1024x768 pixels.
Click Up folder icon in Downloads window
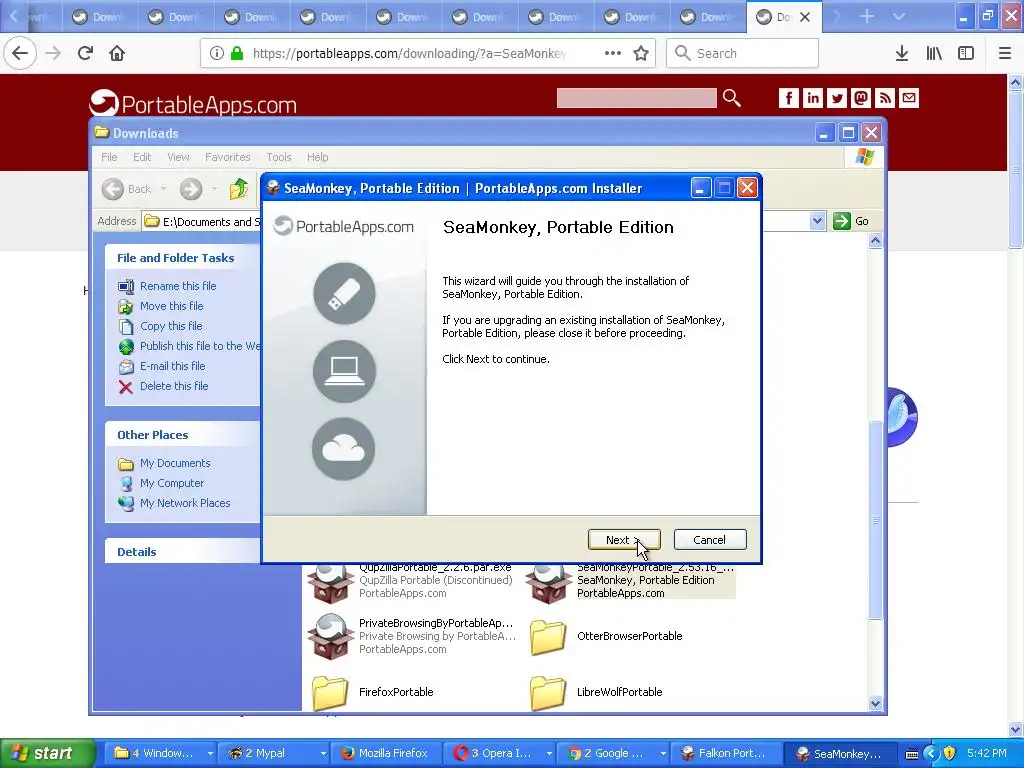(x=239, y=189)
